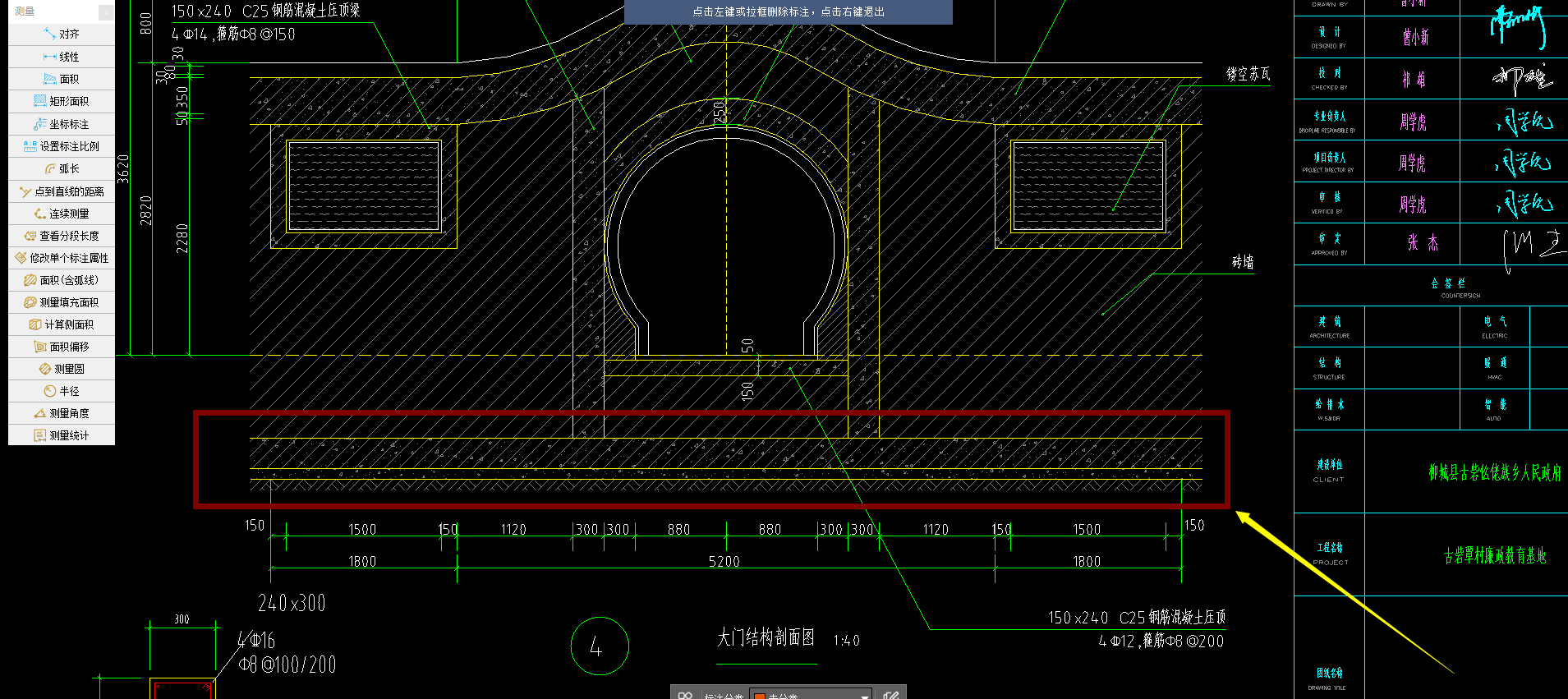Open 测量统计 measurement statistics
The width and height of the screenshot is (1568, 699).
pyautogui.click(x=62, y=435)
